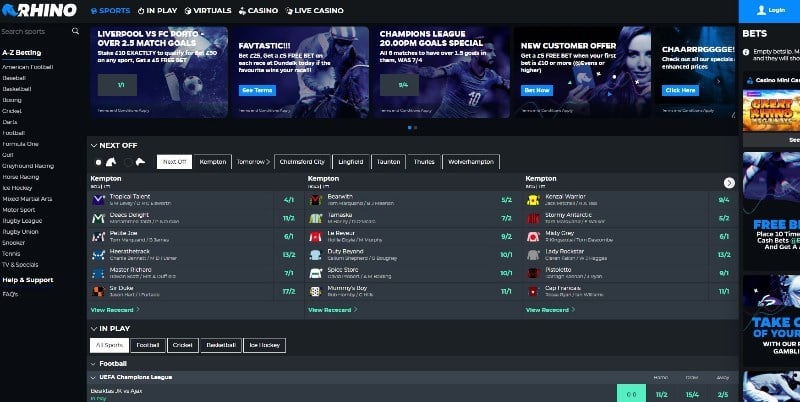Click the 0-0 score box
The height and width of the screenshot is (402, 800).
pyautogui.click(x=631, y=393)
